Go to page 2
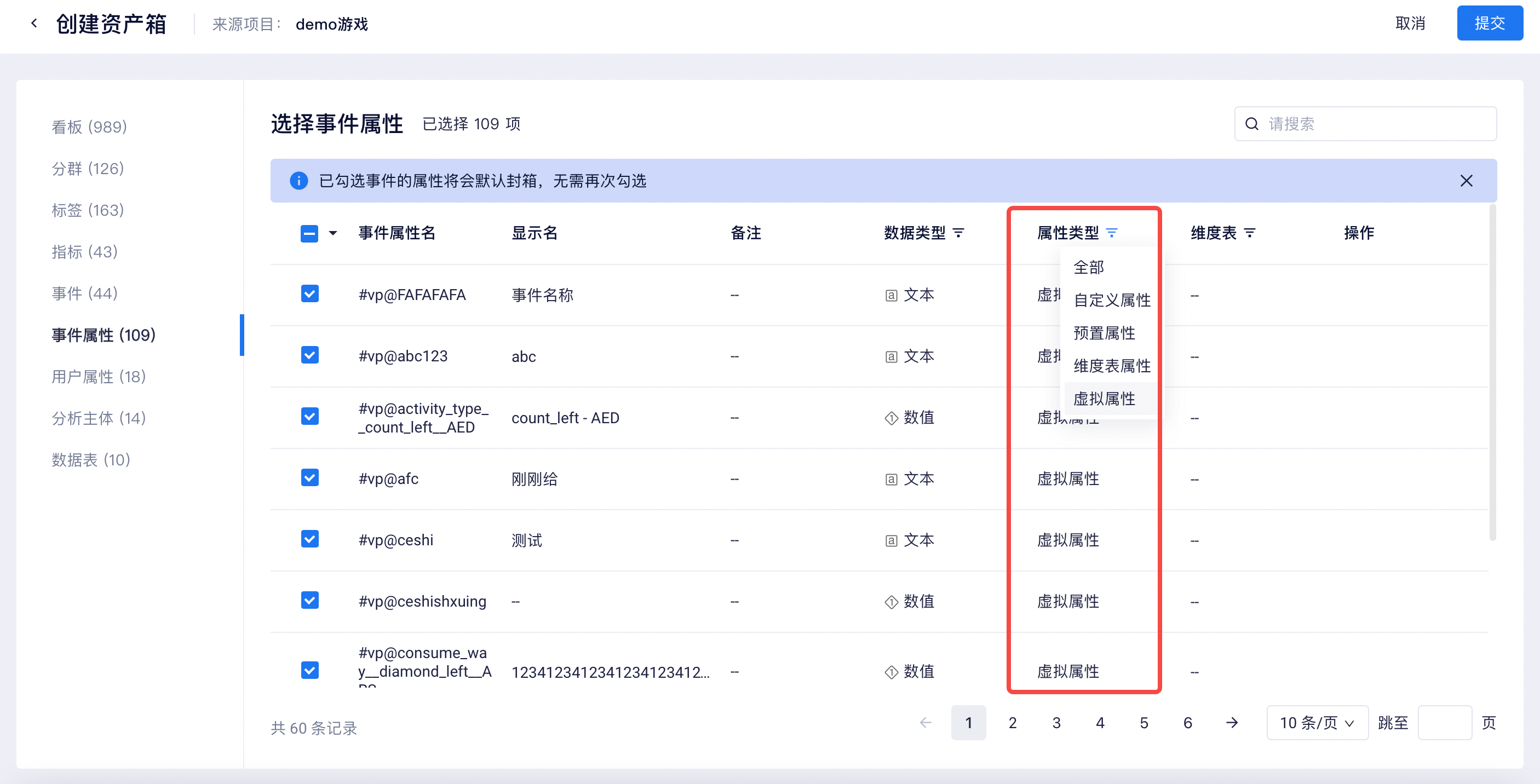The height and width of the screenshot is (784, 1540). 1012,723
